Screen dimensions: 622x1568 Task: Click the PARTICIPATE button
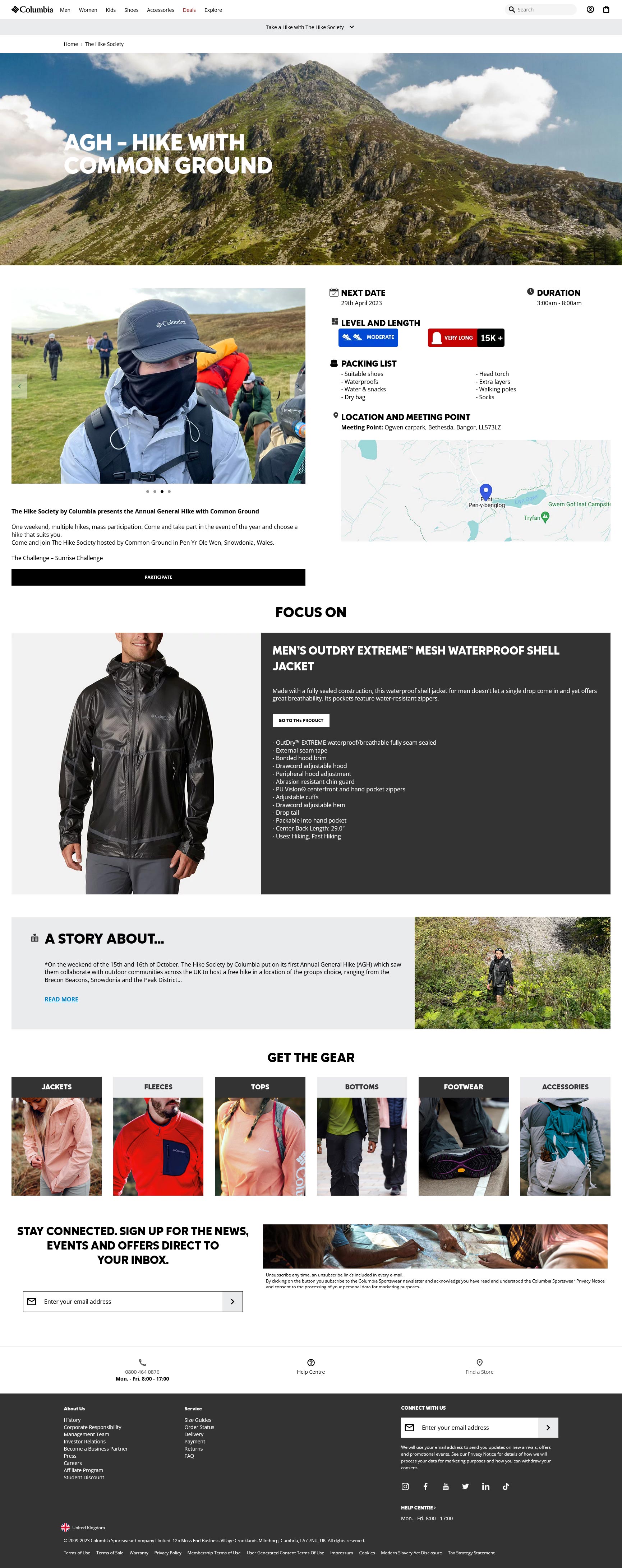158,577
